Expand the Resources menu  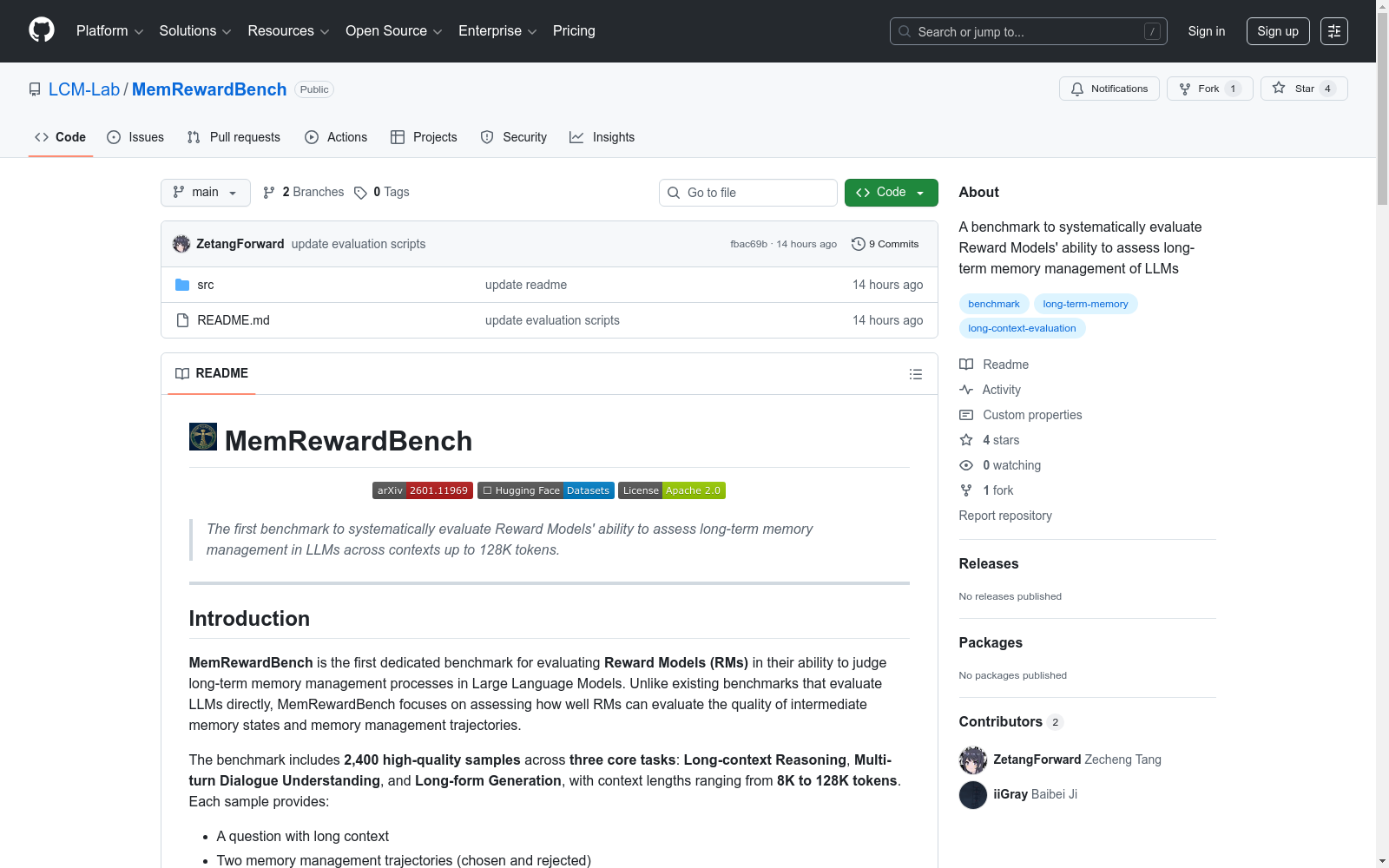289,31
